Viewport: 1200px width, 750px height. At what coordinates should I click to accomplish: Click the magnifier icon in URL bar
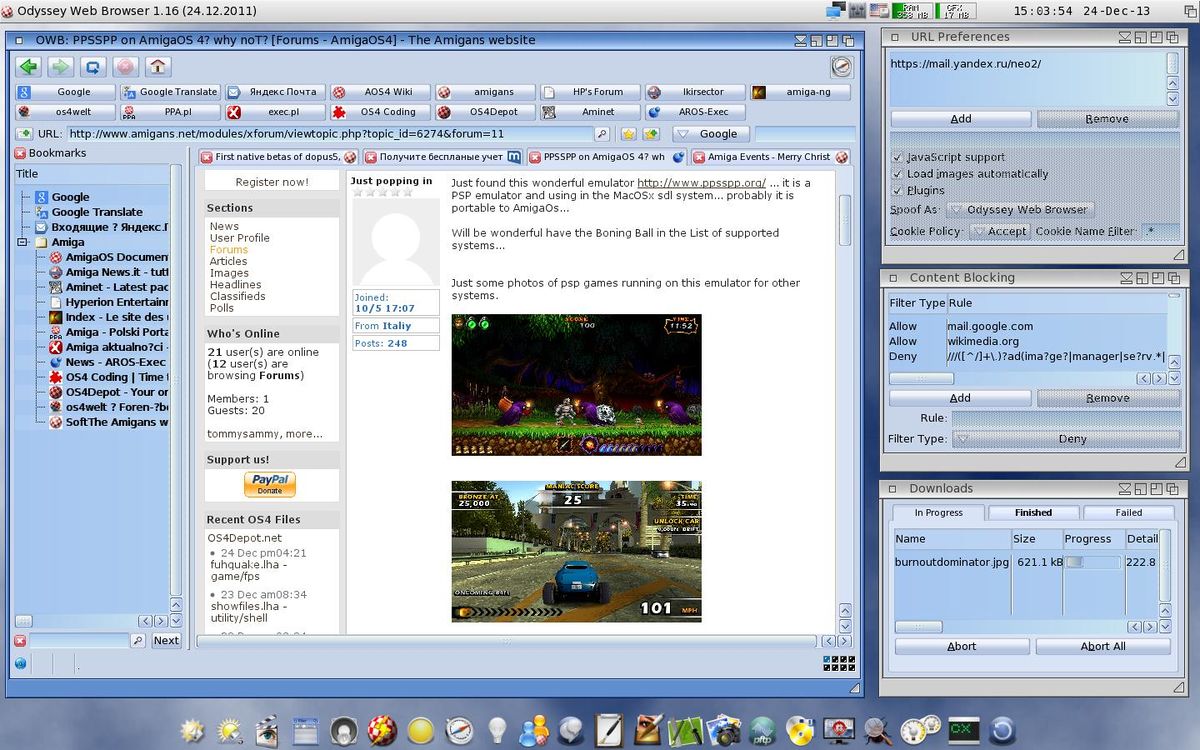point(602,133)
